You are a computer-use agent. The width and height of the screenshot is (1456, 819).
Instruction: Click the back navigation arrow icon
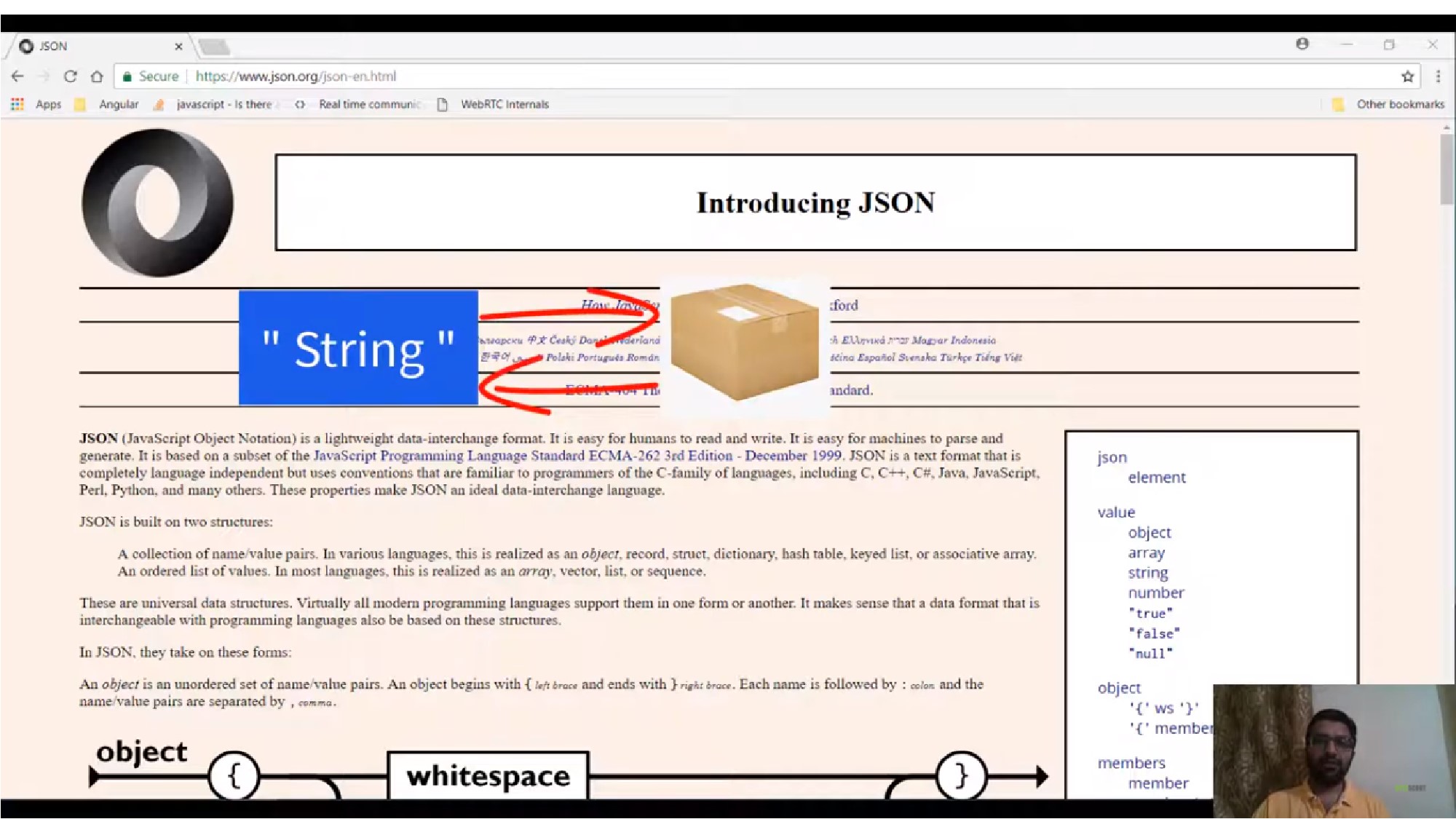[x=20, y=76]
